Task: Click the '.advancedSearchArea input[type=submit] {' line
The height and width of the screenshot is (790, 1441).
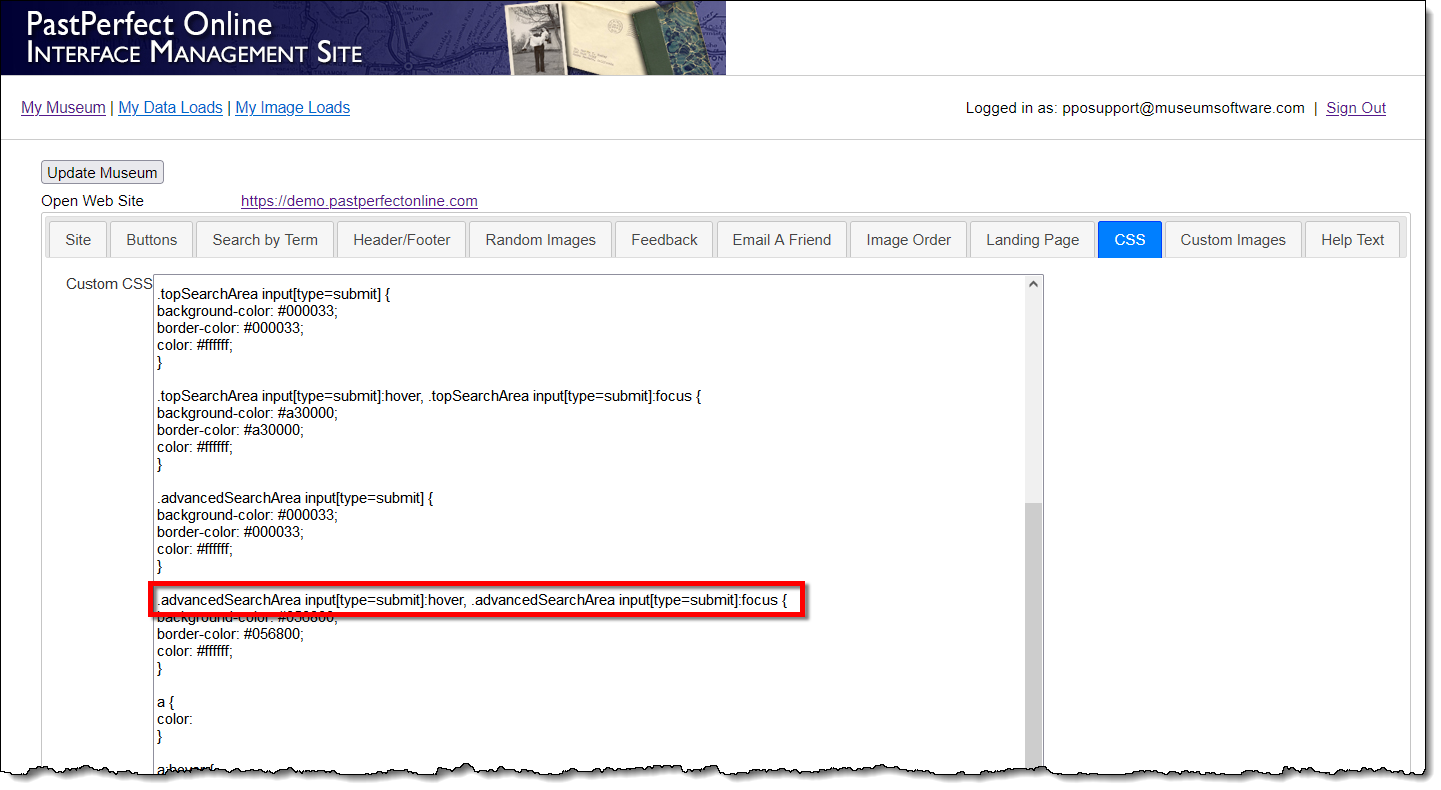Action: point(293,497)
